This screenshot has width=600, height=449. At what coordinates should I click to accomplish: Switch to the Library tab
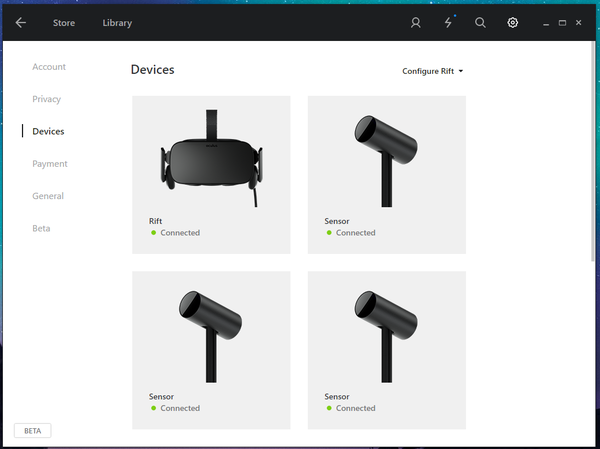117,23
